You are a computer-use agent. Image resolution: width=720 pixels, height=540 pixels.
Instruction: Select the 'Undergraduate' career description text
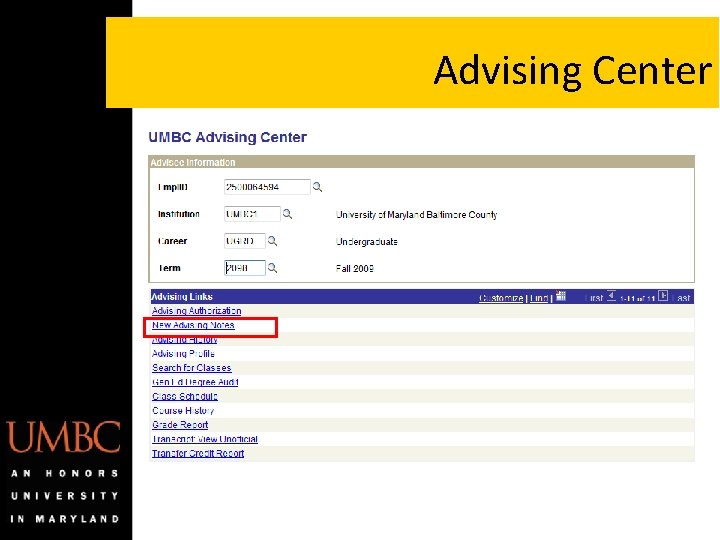pos(367,242)
